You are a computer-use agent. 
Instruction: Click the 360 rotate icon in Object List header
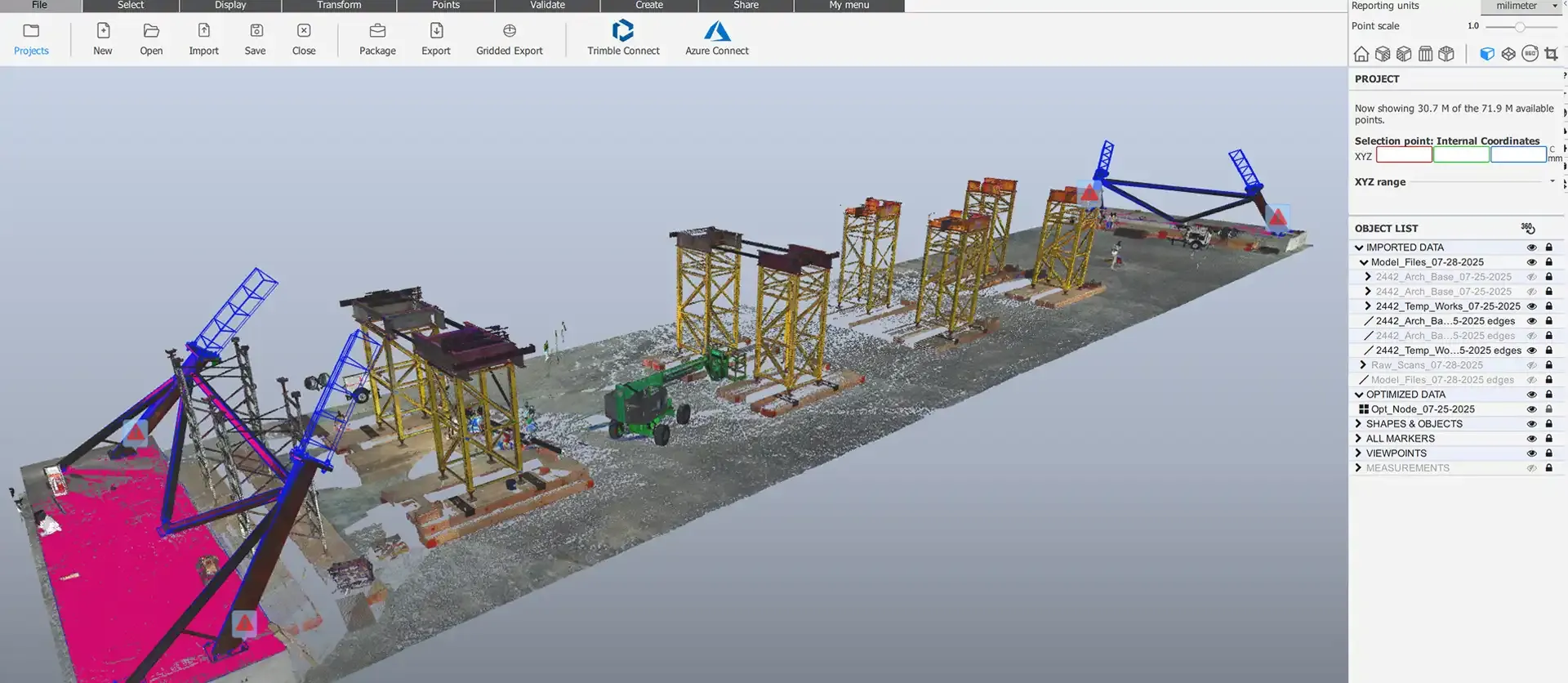[1528, 228]
